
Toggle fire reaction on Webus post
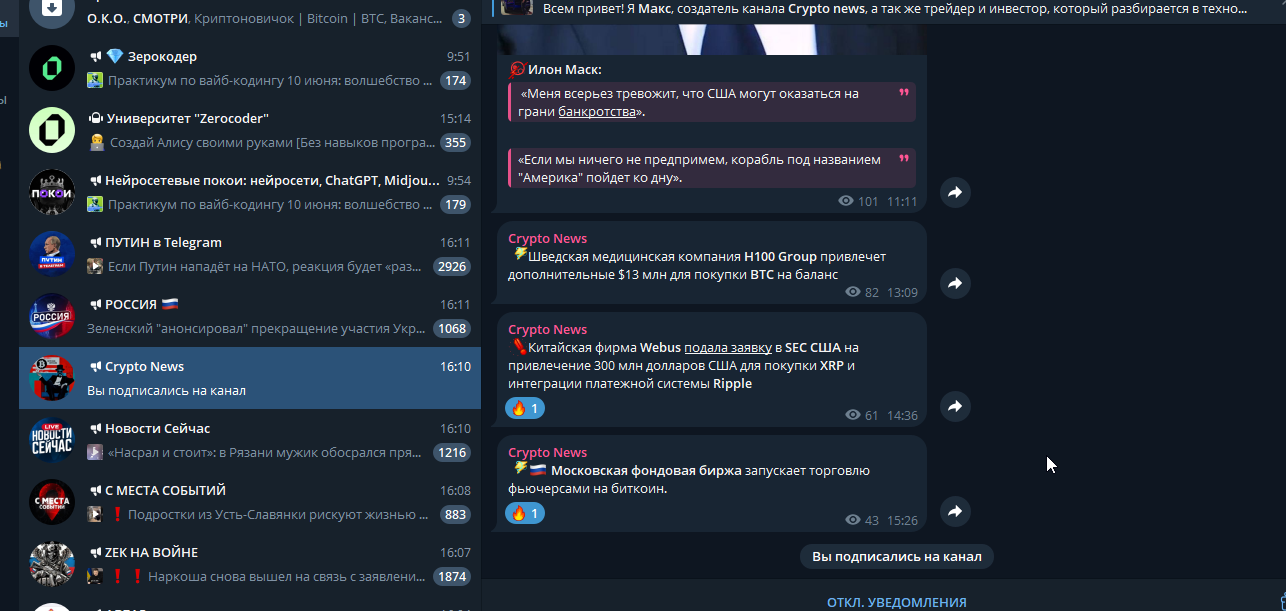click(x=525, y=408)
